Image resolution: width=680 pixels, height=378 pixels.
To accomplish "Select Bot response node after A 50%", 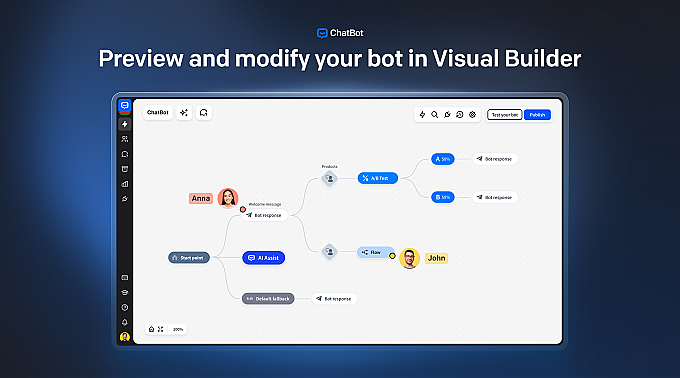I will [x=495, y=159].
